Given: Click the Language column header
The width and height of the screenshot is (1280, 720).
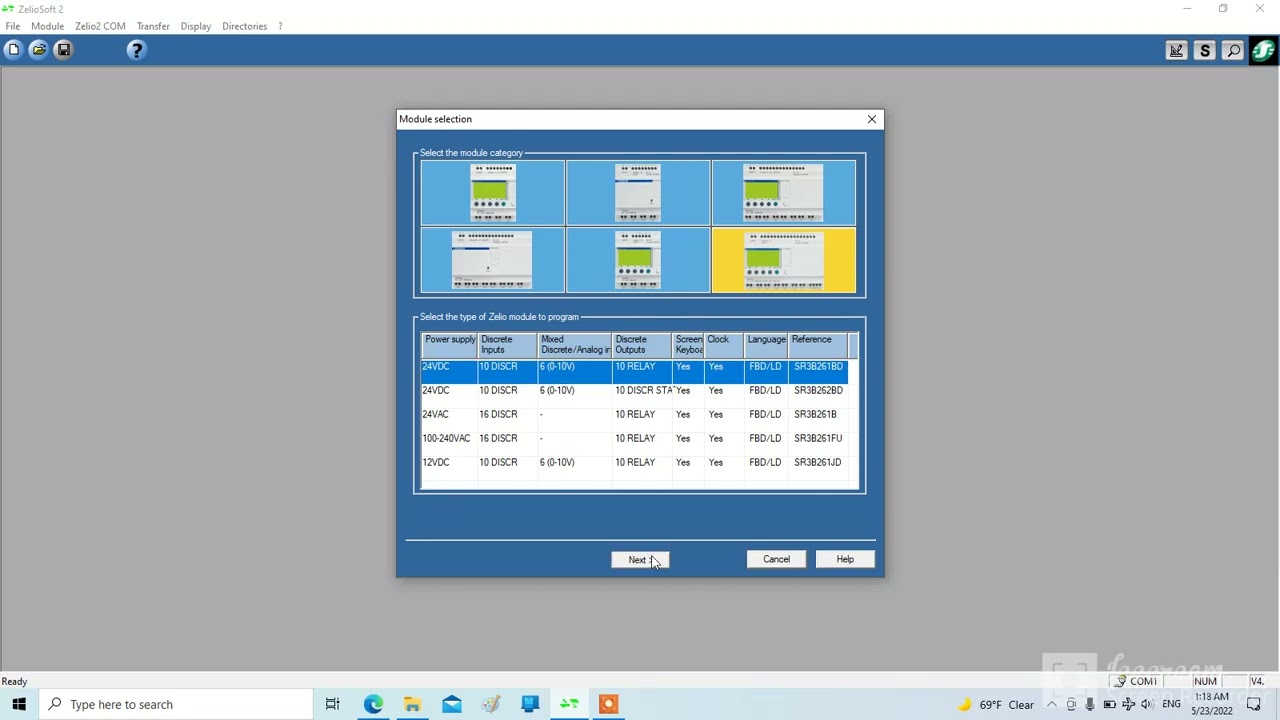Looking at the screenshot, I should [766, 345].
